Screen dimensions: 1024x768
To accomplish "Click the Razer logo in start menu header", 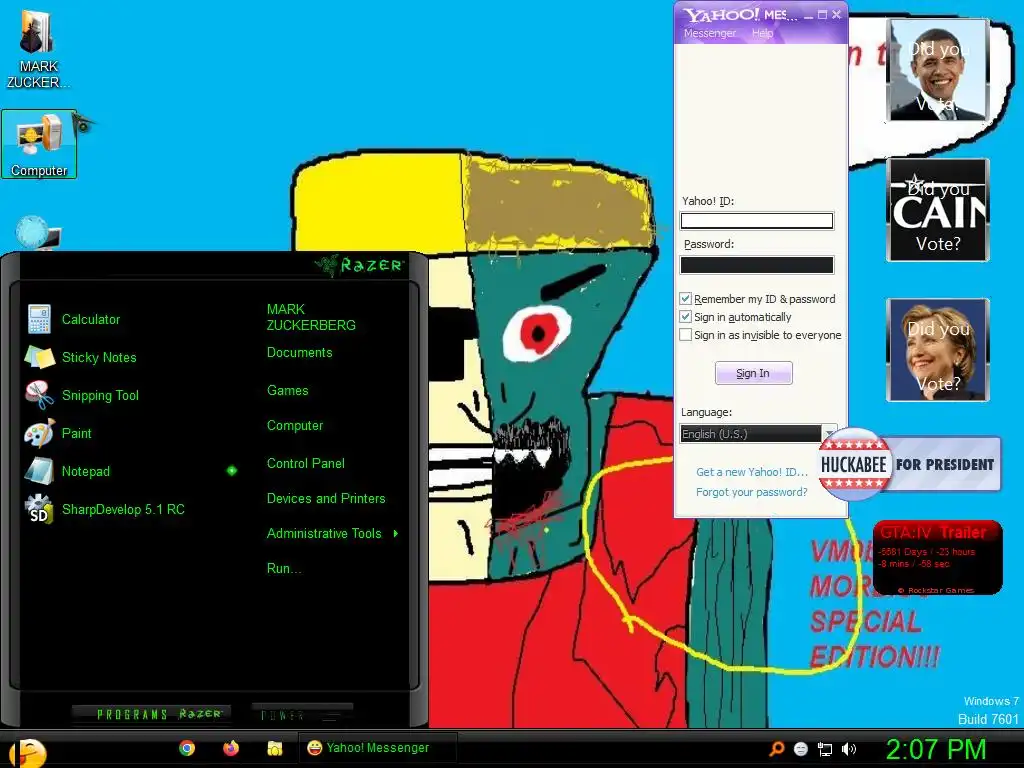I will (x=359, y=264).
